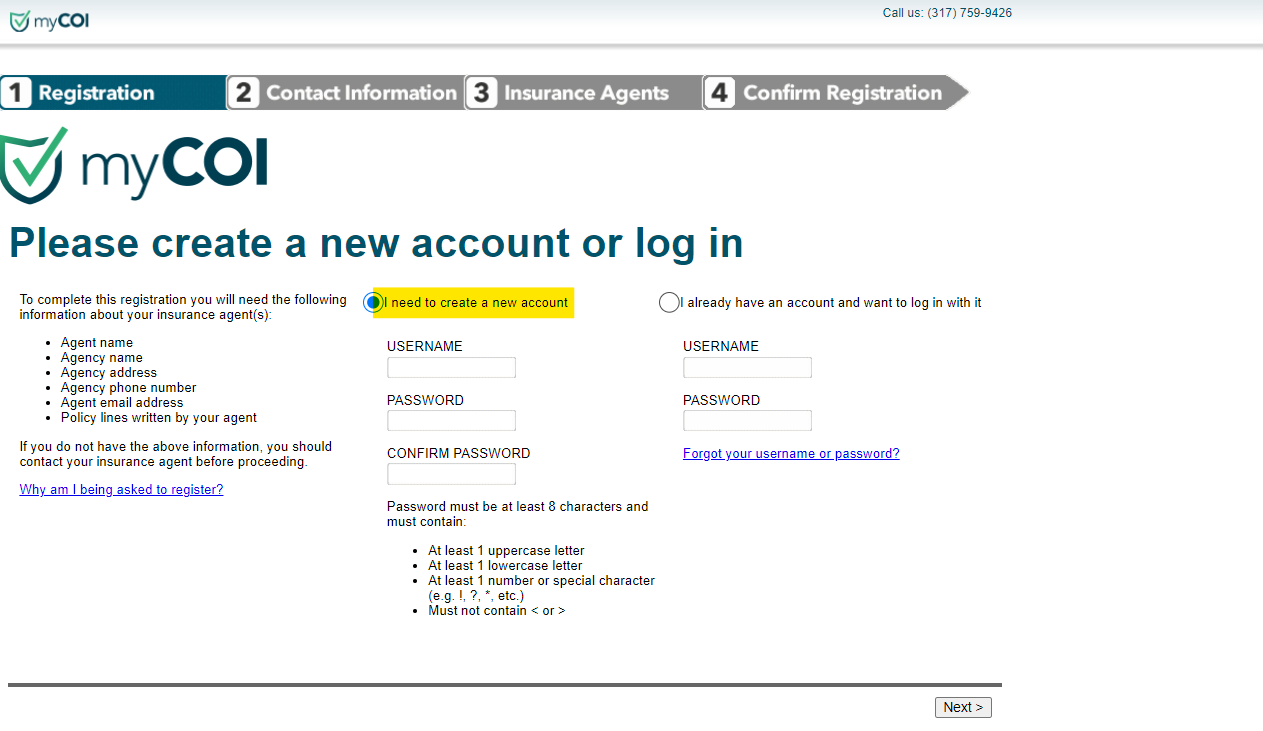Click the CONFIRM PASSWORD field
Image resolution: width=1263 pixels, height=731 pixels.
click(451, 473)
